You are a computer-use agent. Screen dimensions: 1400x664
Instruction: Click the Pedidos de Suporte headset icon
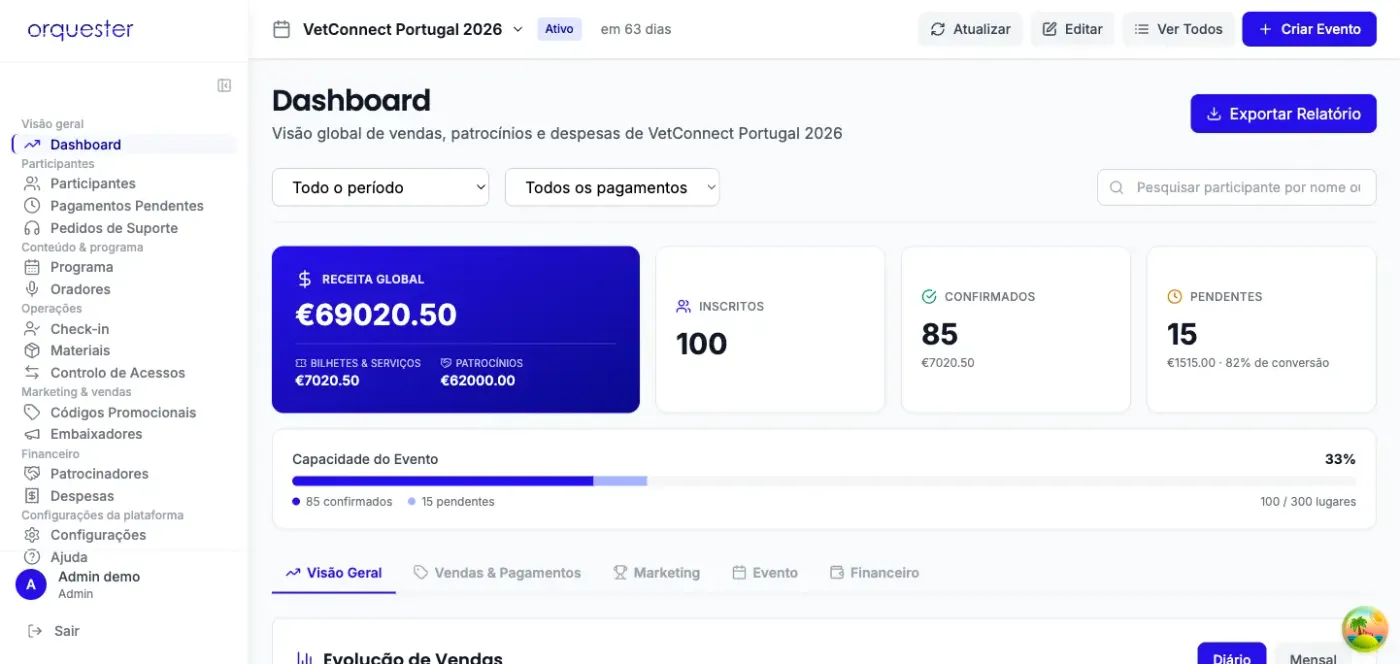(x=32, y=228)
